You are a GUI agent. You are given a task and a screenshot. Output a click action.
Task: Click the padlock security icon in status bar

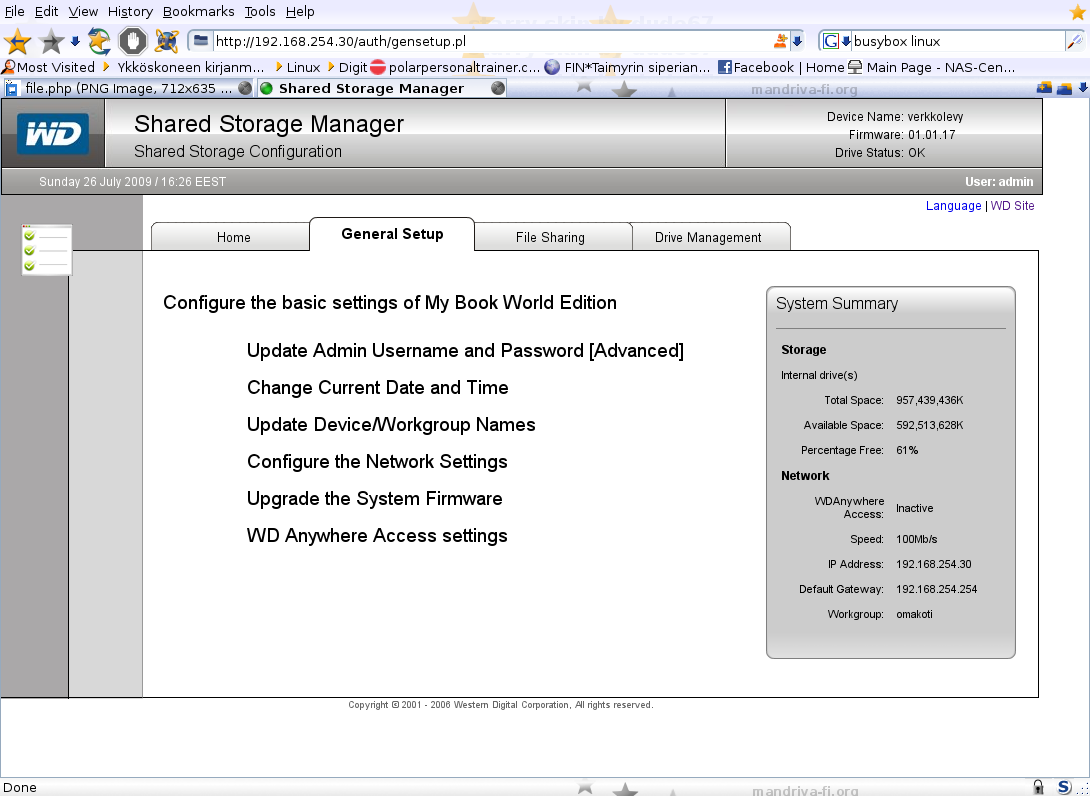tap(1038, 787)
